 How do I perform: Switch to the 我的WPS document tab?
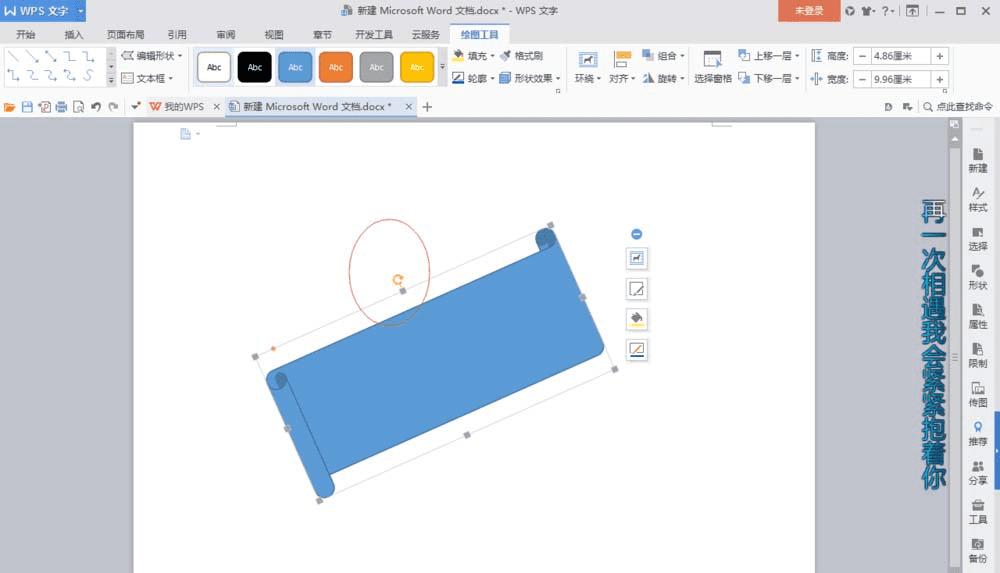click(x=177, y=107)
